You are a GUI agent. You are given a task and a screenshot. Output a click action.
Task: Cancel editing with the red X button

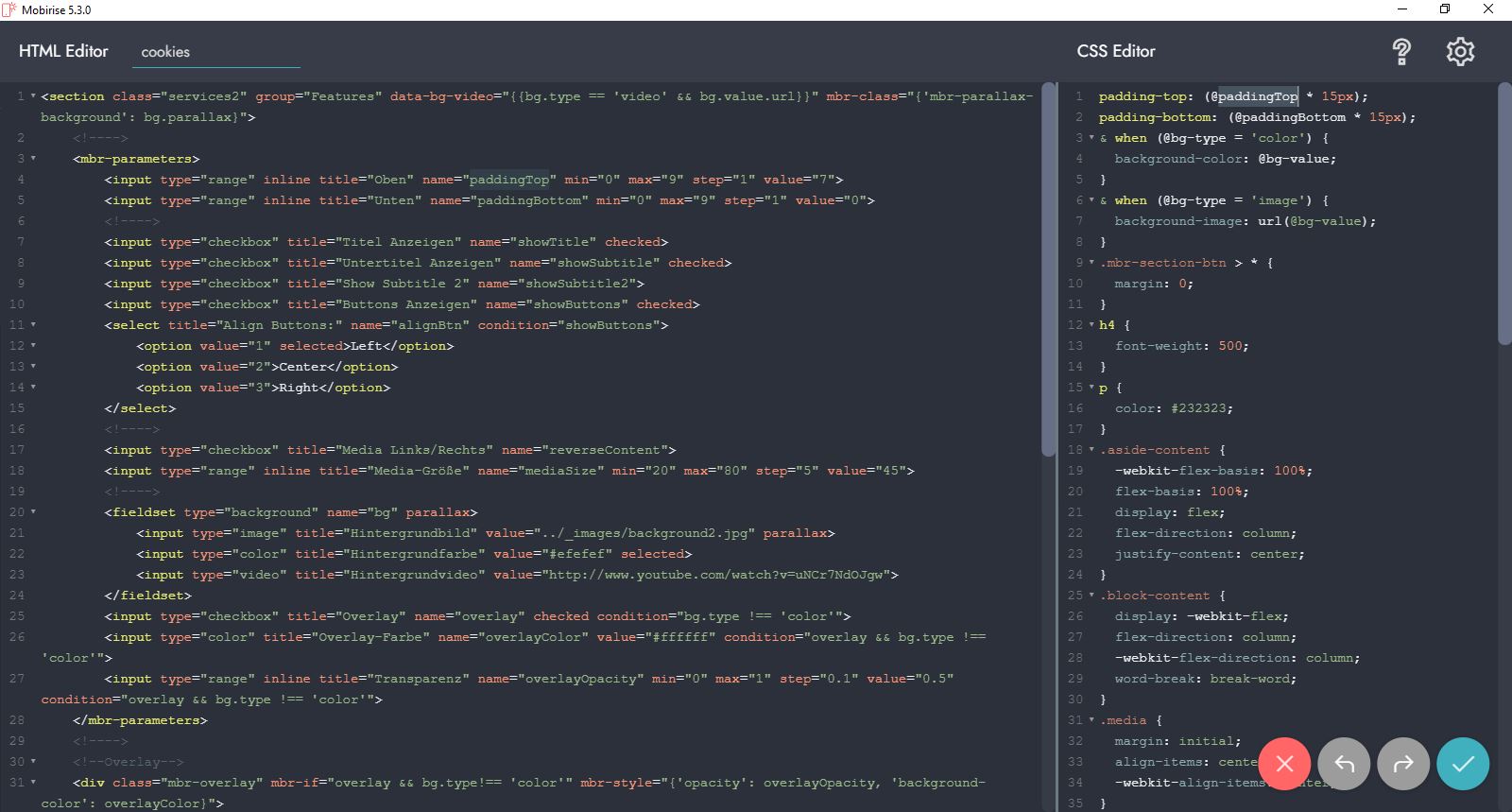[x=1284, y=764]
